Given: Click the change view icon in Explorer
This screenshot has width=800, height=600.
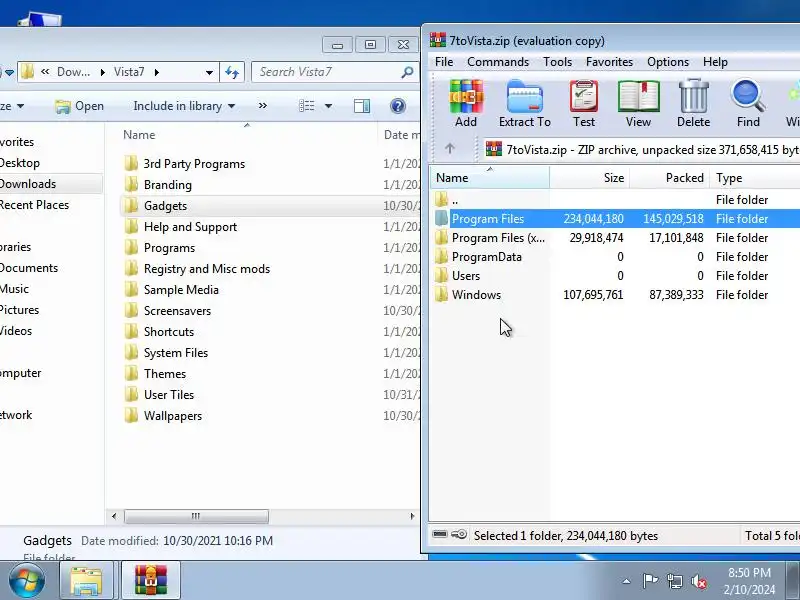Looking at the screenshot, I should click(x=307, y=106).
